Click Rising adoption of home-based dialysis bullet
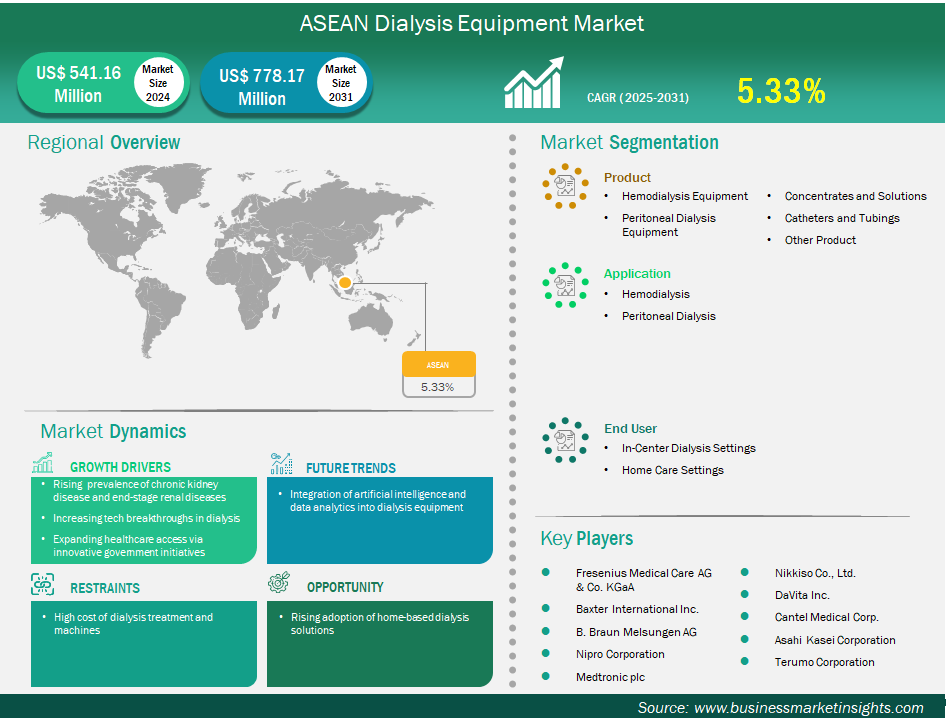The height and width of the screenshot is (726, 948). (380, 623)
